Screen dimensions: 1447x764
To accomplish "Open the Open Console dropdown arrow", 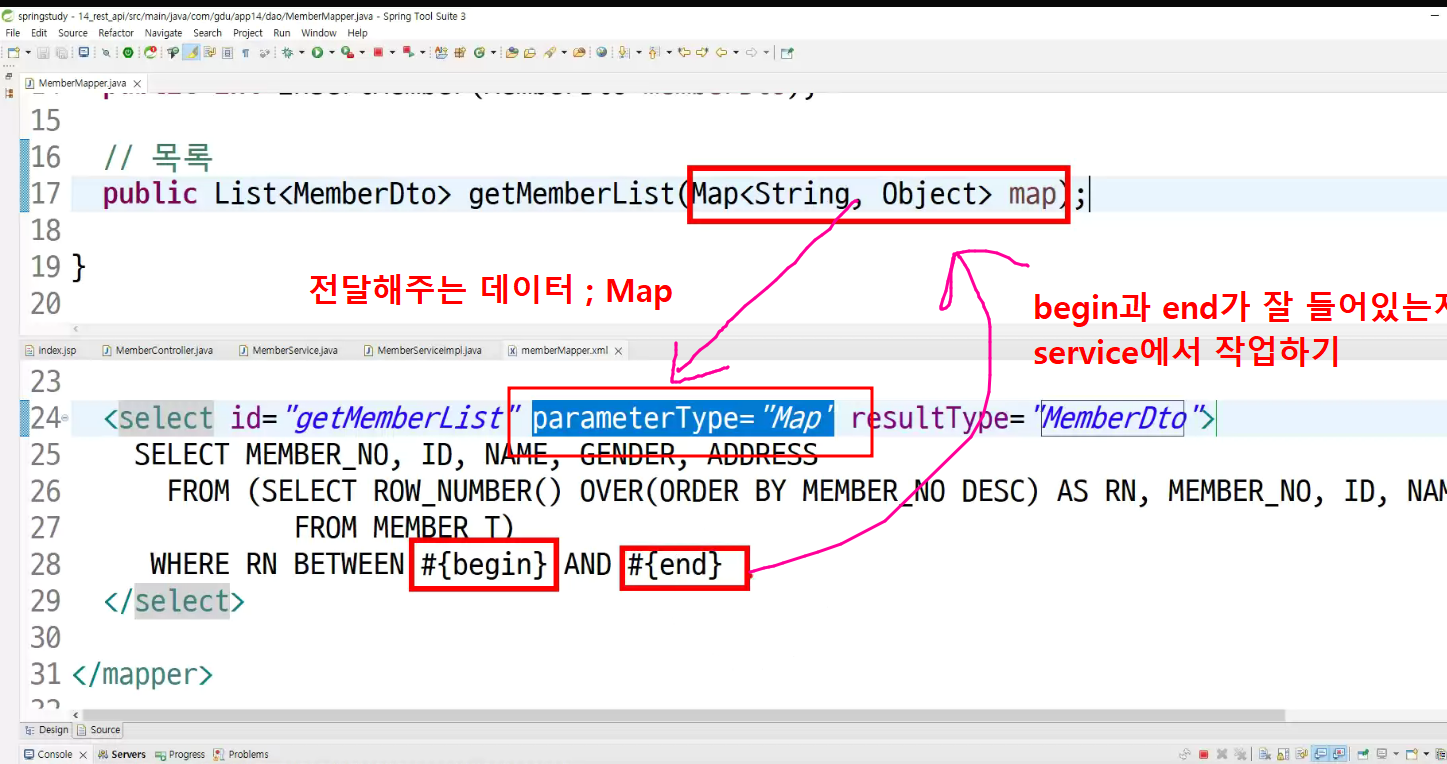I will [x=1426, y=754].
